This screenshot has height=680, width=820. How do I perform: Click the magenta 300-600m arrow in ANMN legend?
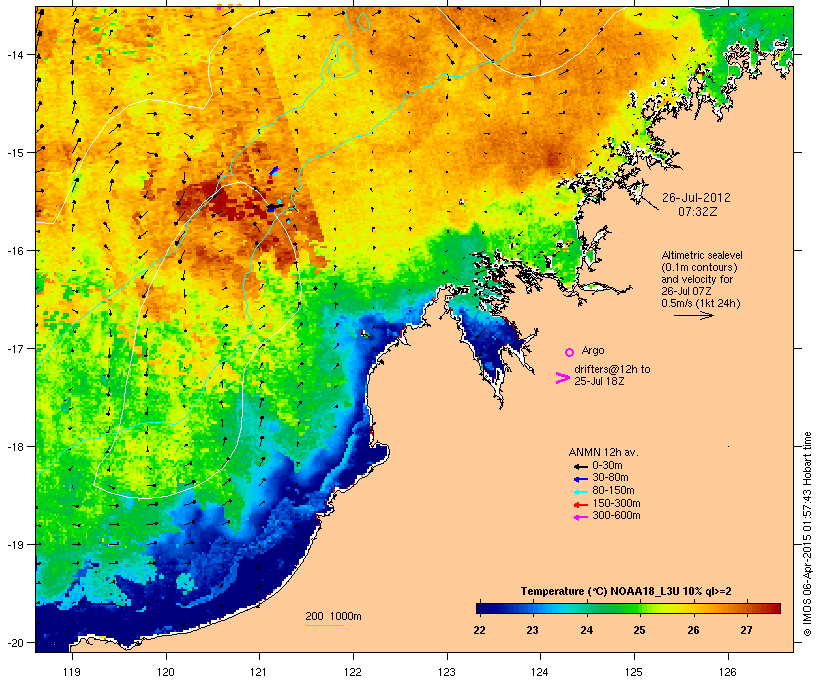click(x=581, y=517)
